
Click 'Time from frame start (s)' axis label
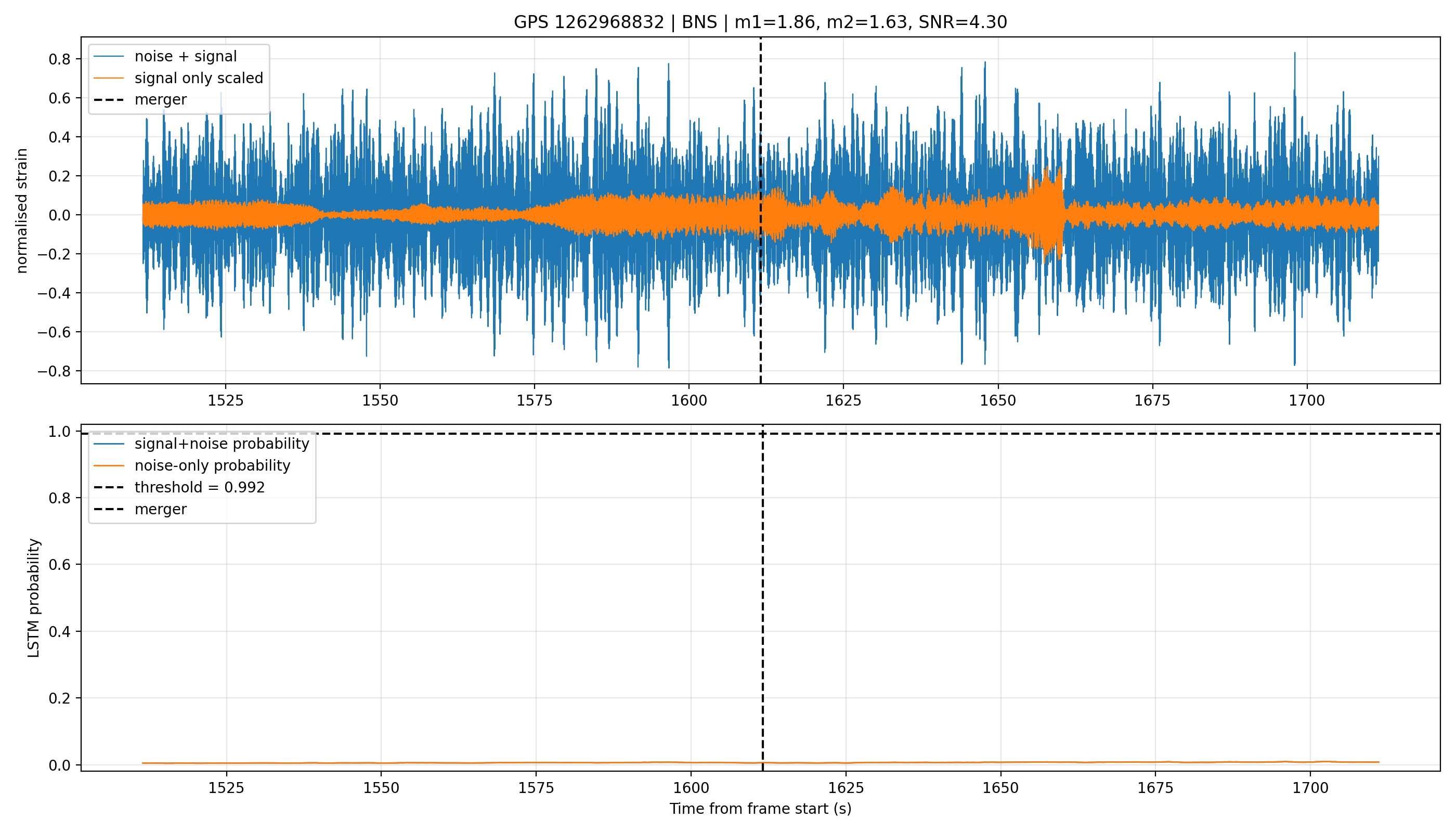[x=761, y=809]
